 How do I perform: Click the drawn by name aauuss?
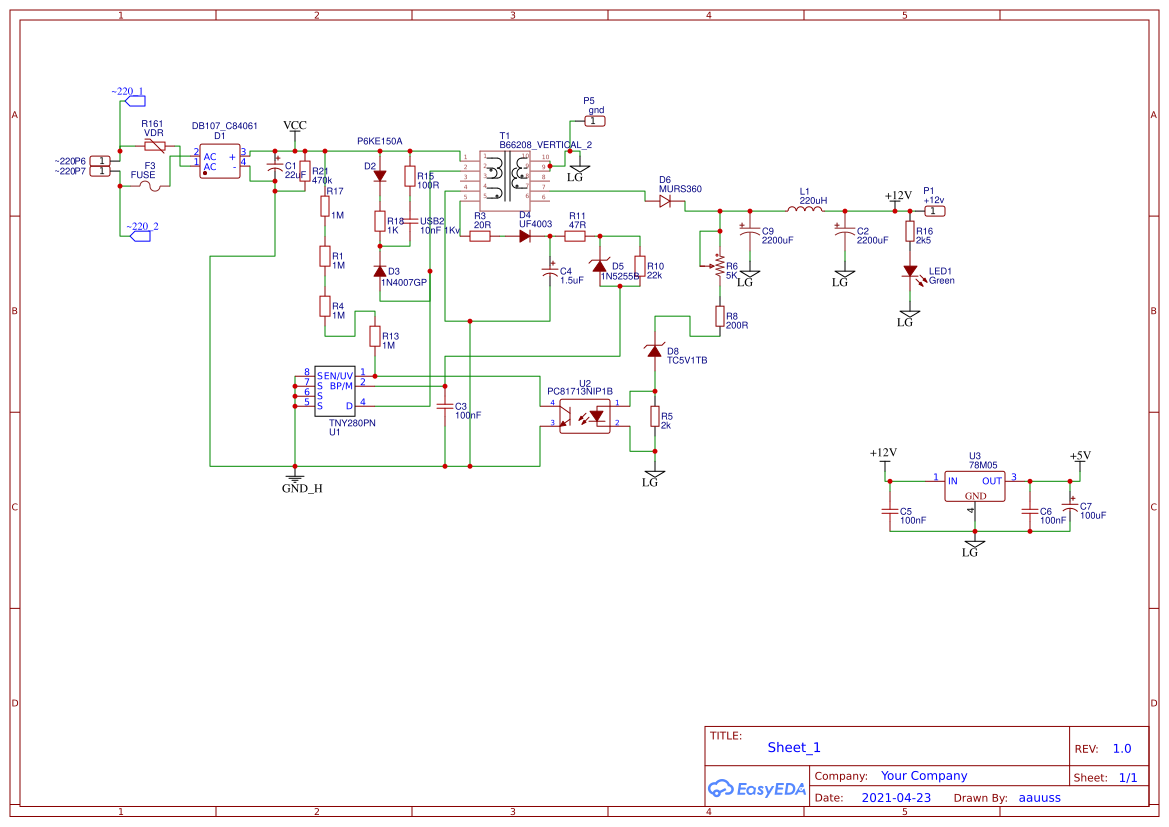[x=1039, y=797]
